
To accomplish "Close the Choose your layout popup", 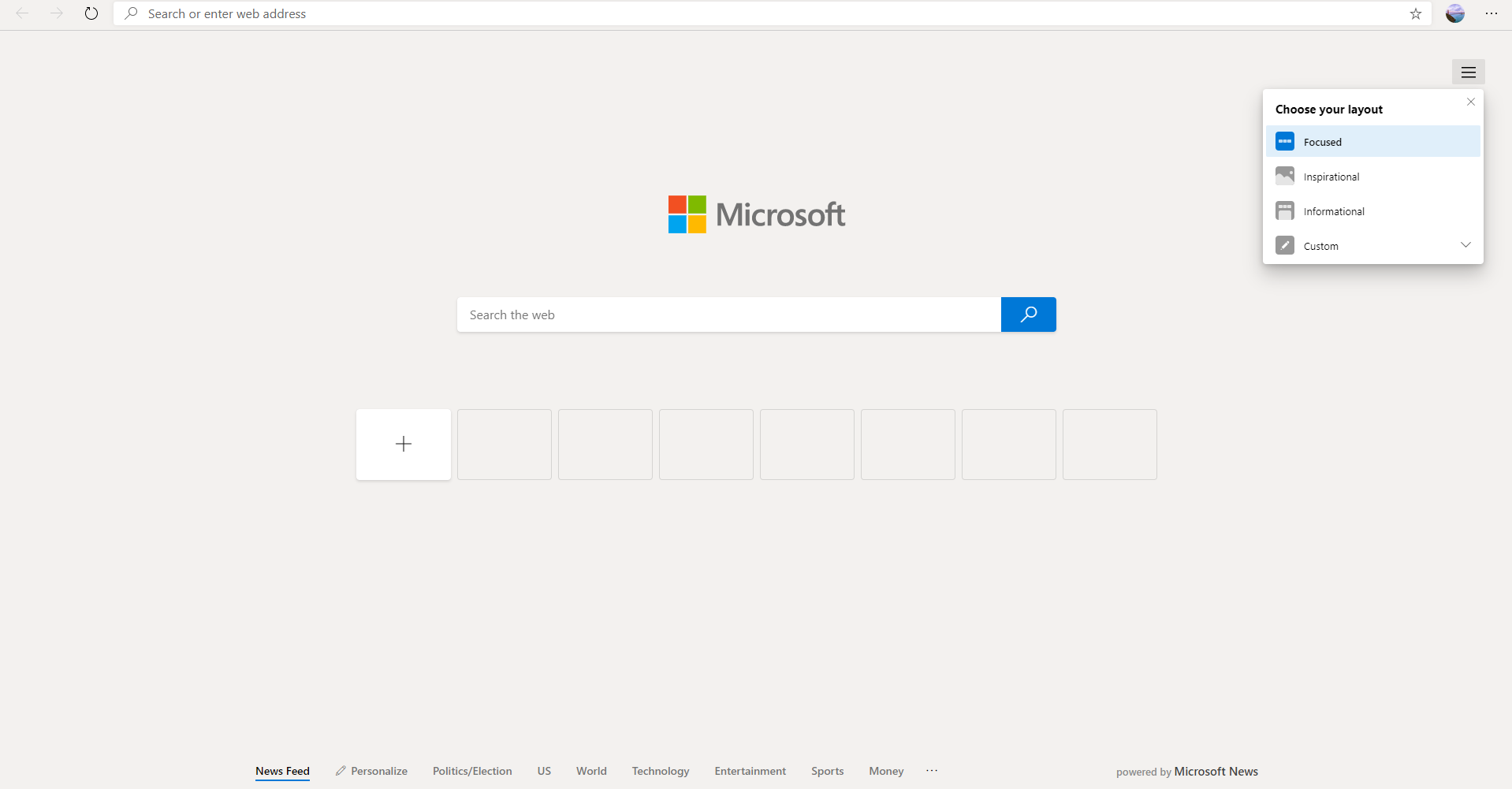I will (x=1471, y=102).
